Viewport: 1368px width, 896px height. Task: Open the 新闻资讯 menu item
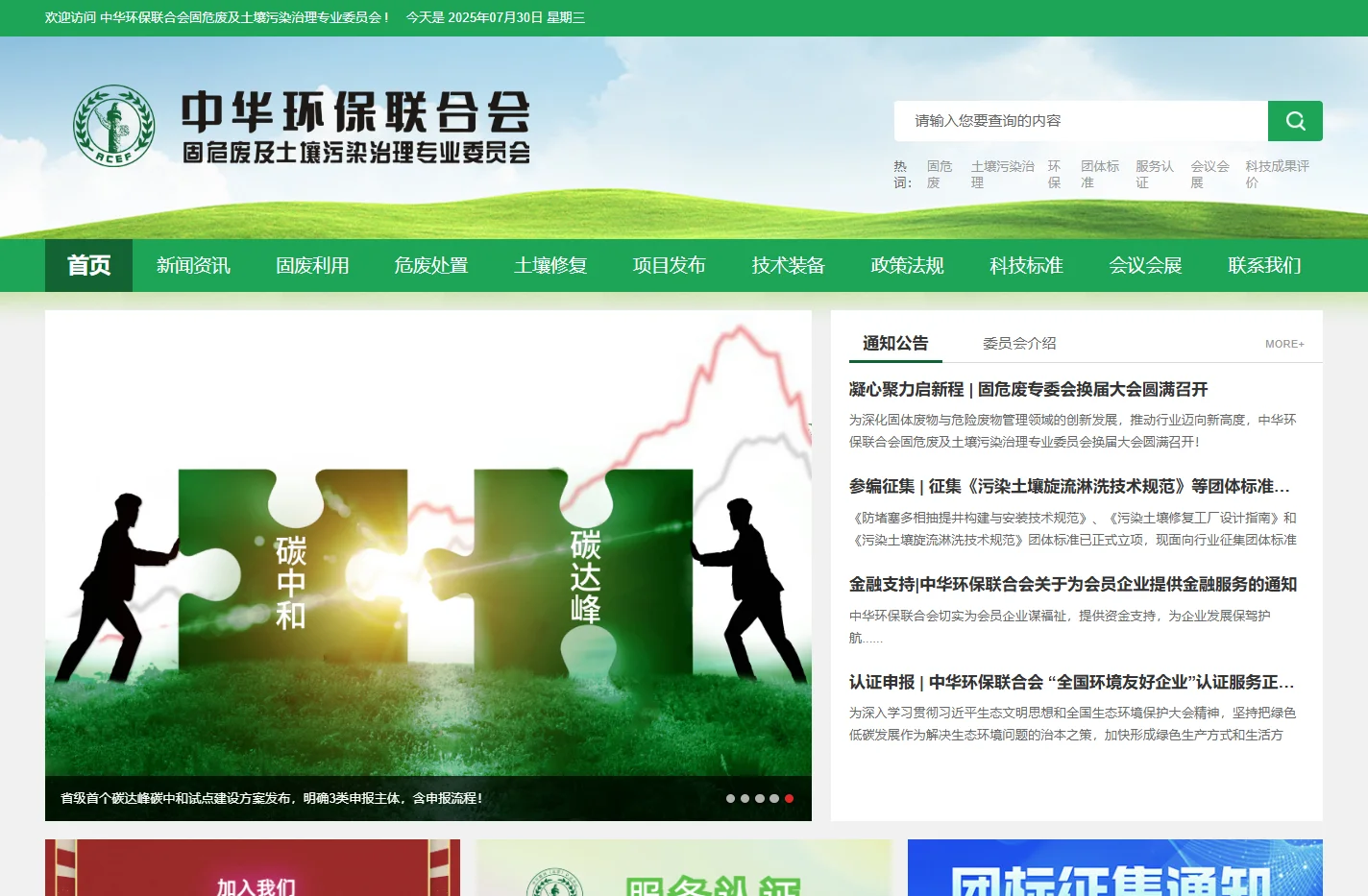point(193,265)
